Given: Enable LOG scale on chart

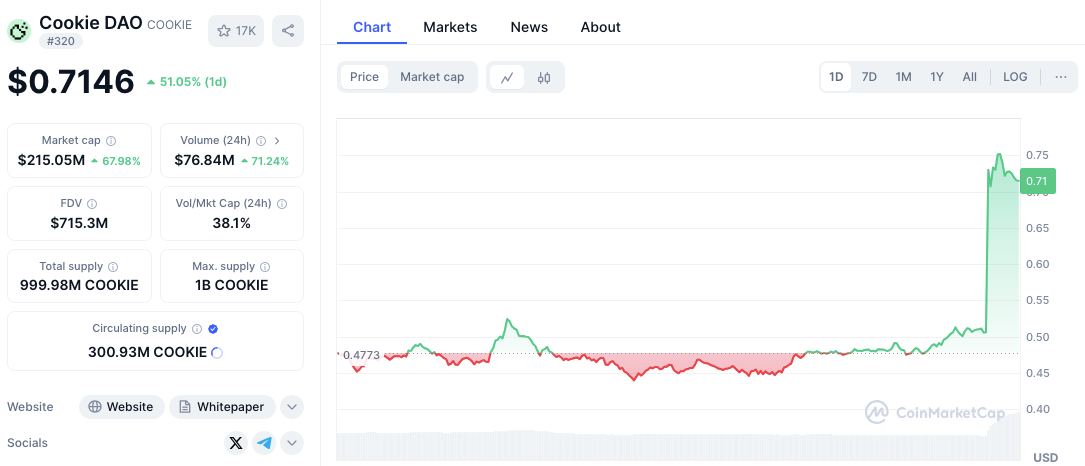Looking at the screenshot, I should [1015, 77].
